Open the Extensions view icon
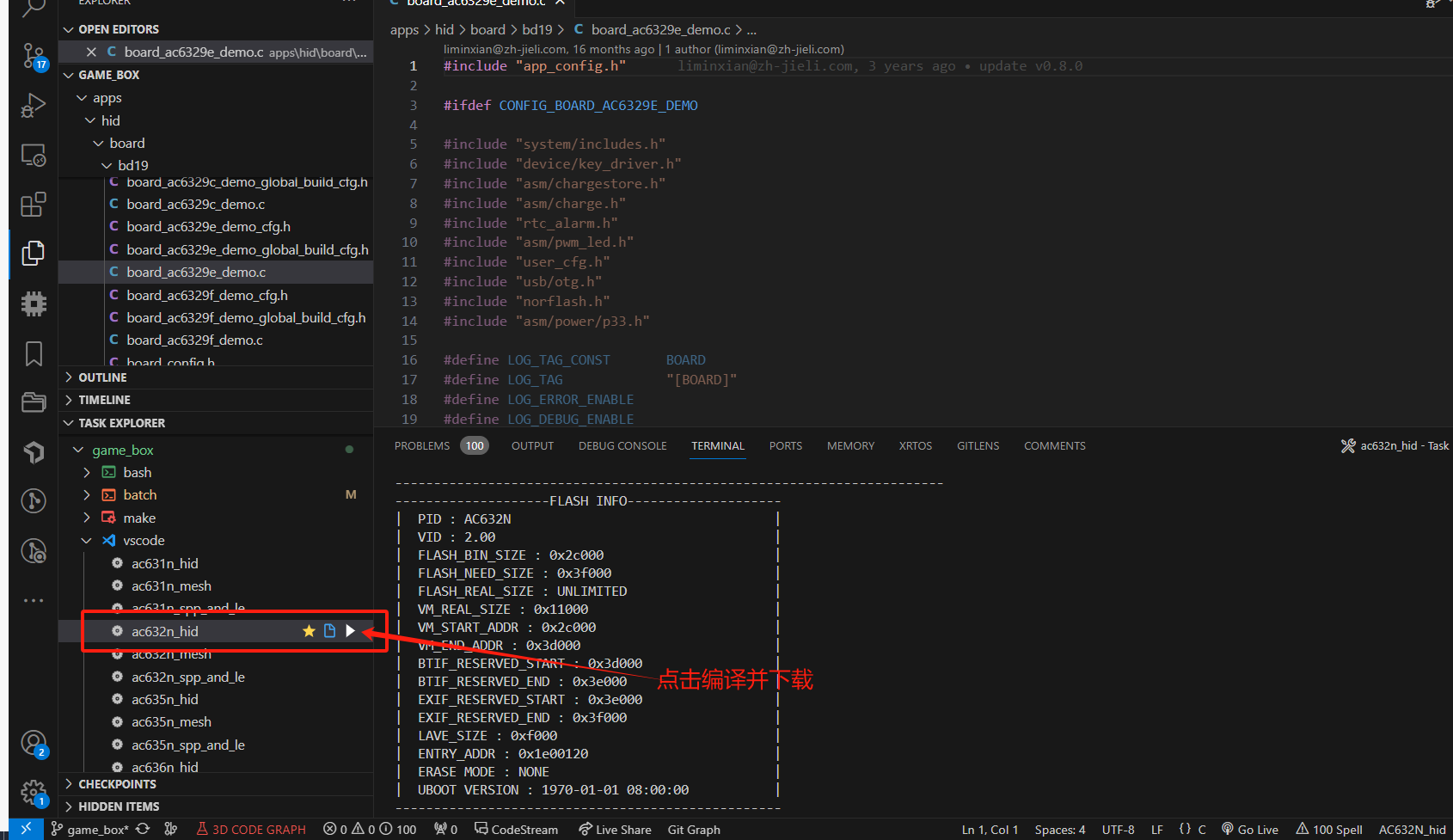 pyautogui.click(x=34, y=205)
